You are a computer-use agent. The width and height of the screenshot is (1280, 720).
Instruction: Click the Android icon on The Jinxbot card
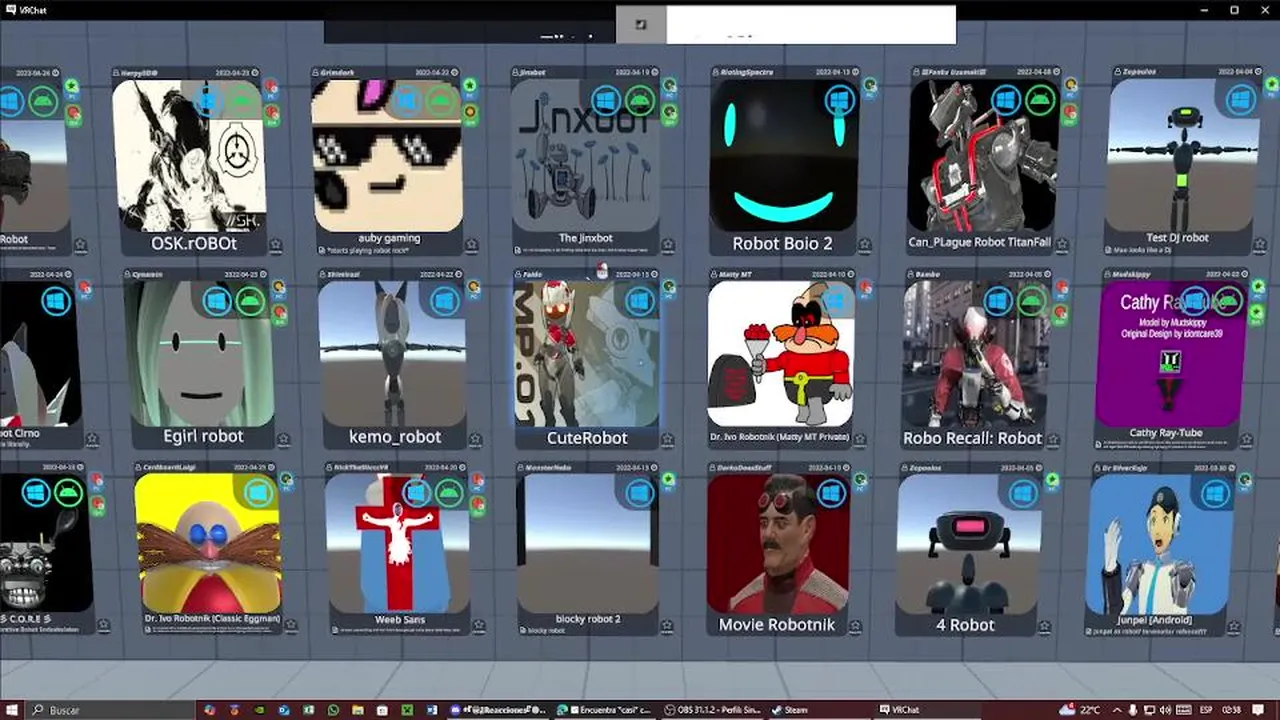tap(639, 100)
